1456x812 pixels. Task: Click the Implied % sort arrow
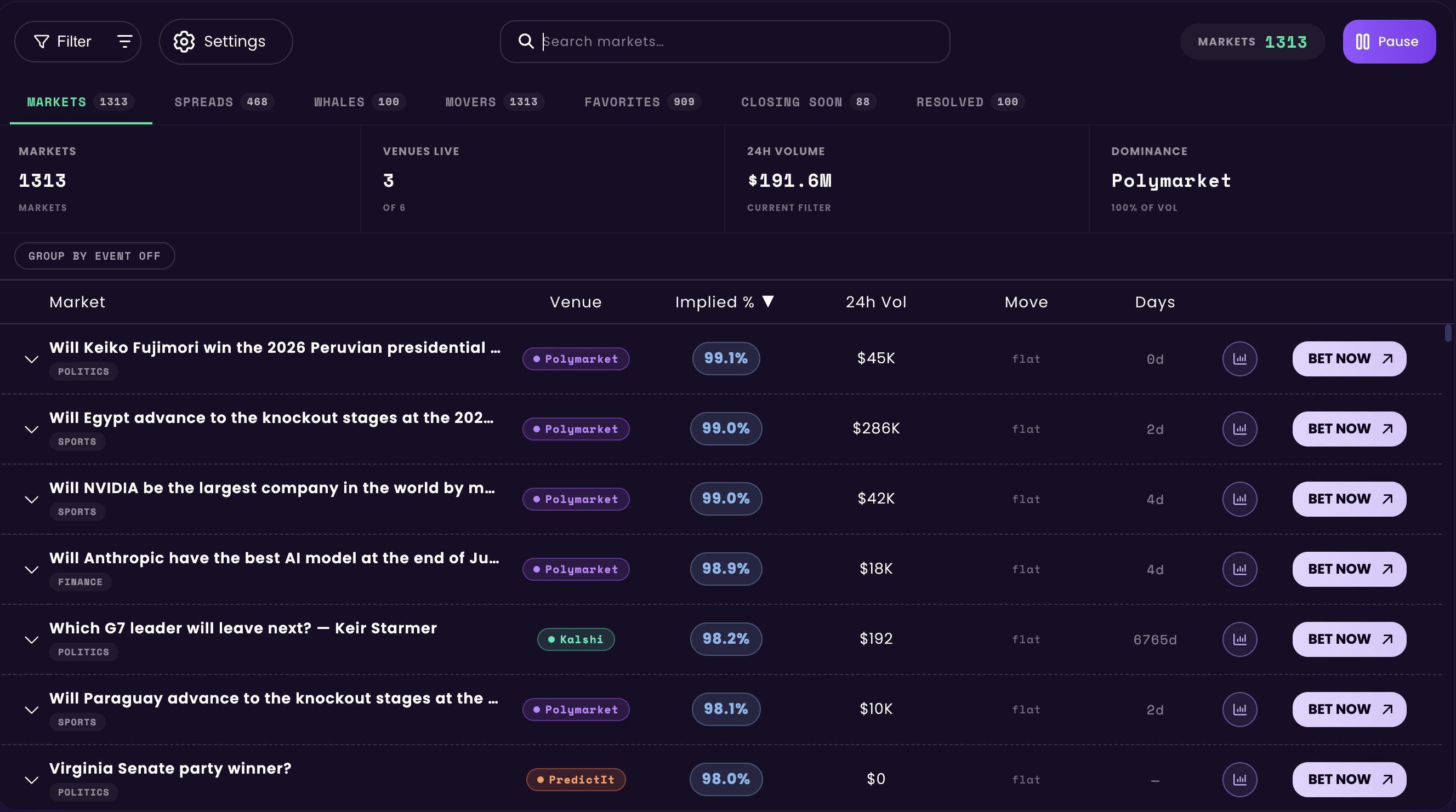coord(767,301)
